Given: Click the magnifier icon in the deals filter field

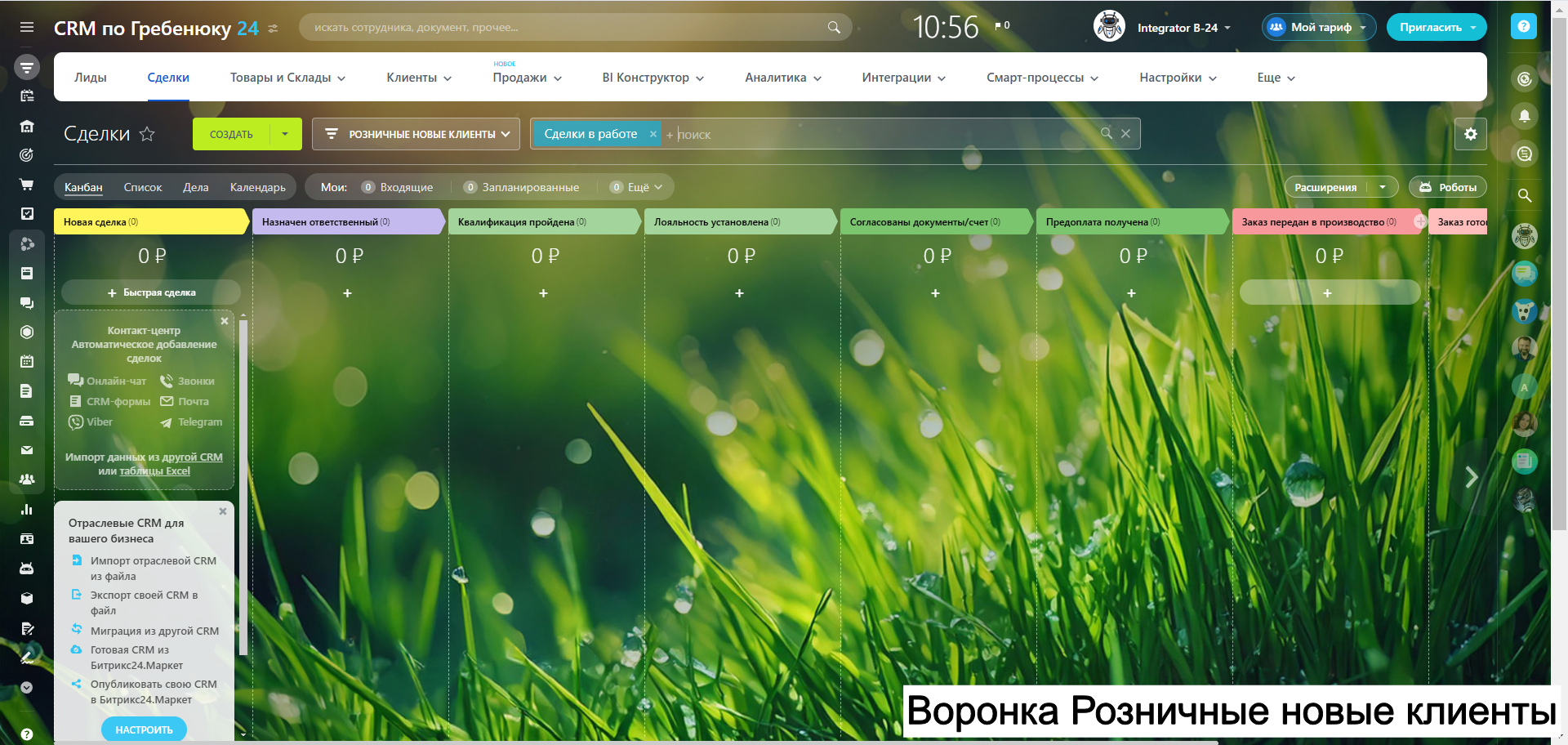Looking at the screenshot, I should point(1107,133).
